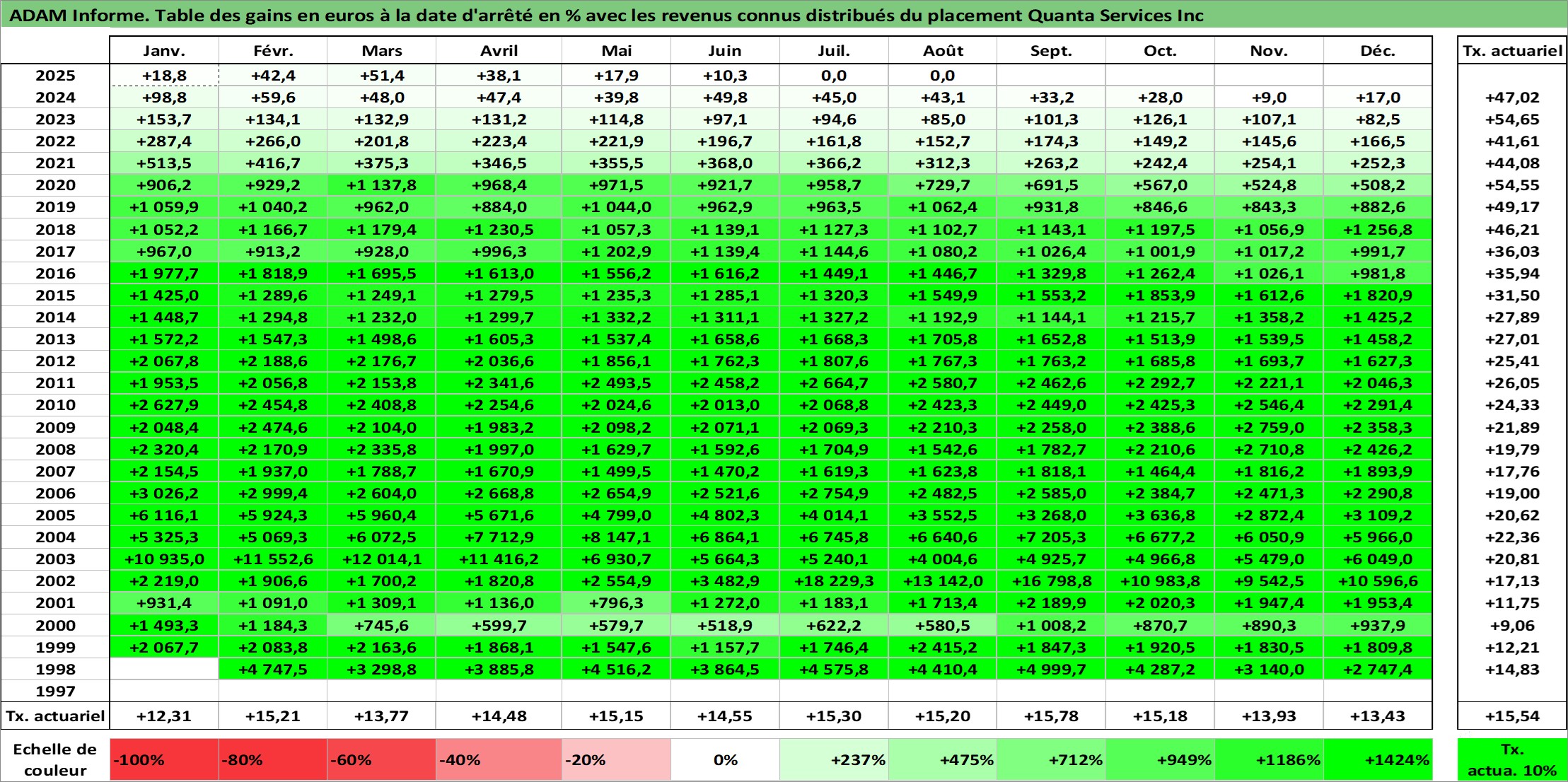
Task: Click the Tx. actua. 10% green box
Action: tap(1512, 760)
